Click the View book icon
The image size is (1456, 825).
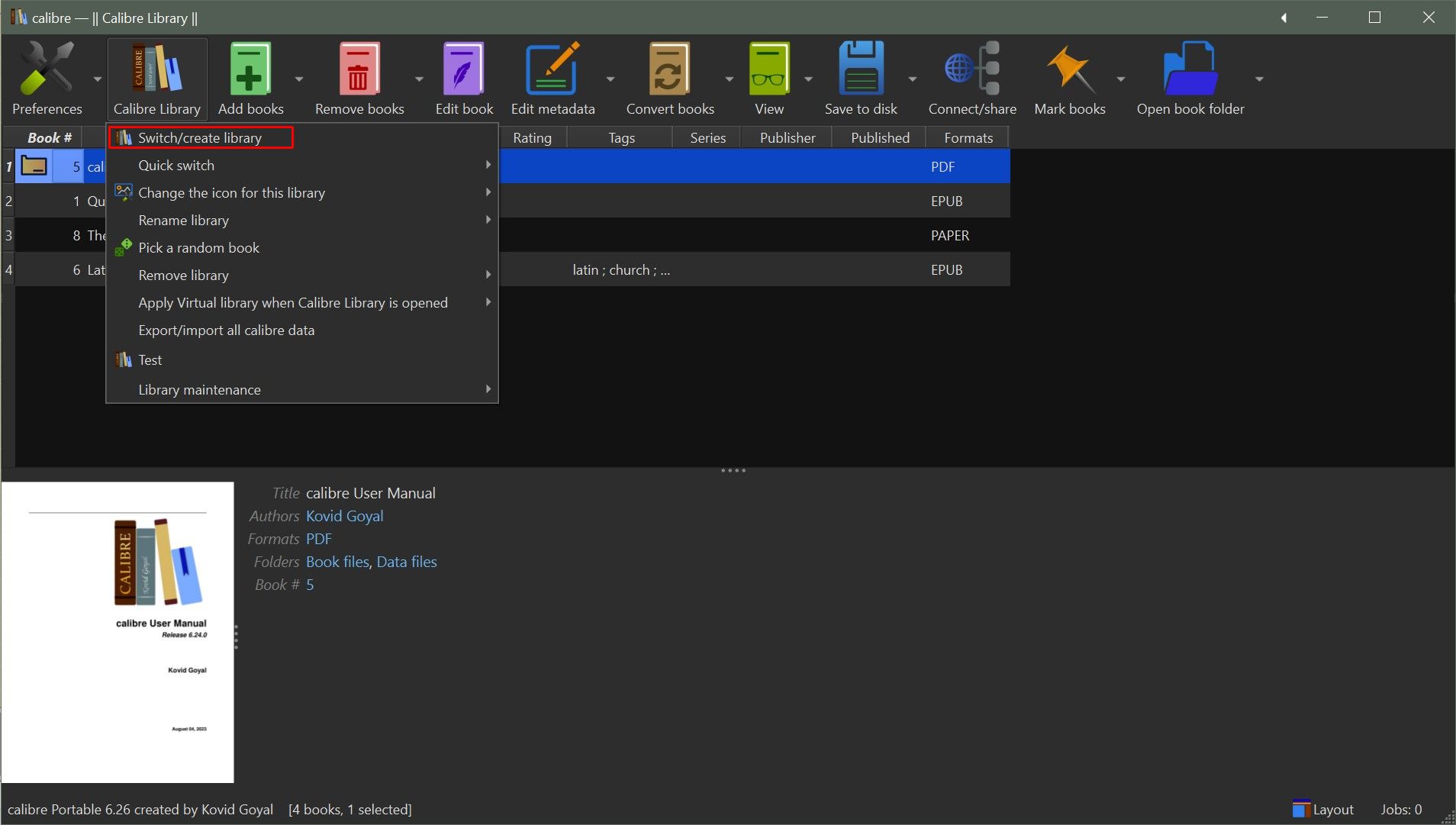pos(769,69)
